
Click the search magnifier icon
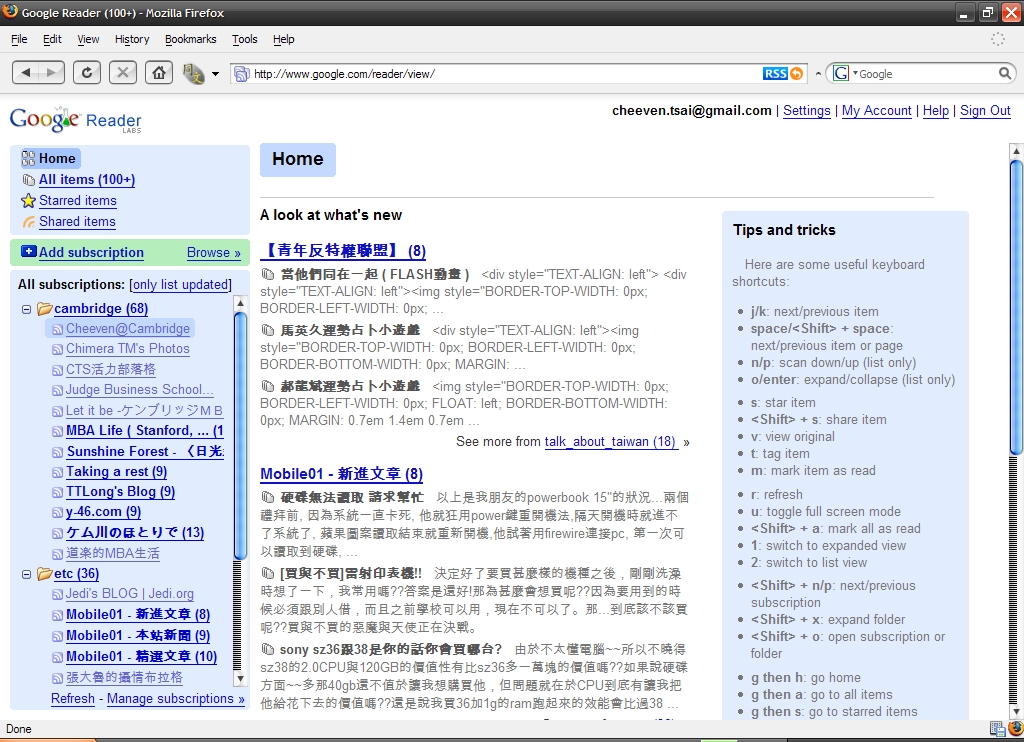1005,73
